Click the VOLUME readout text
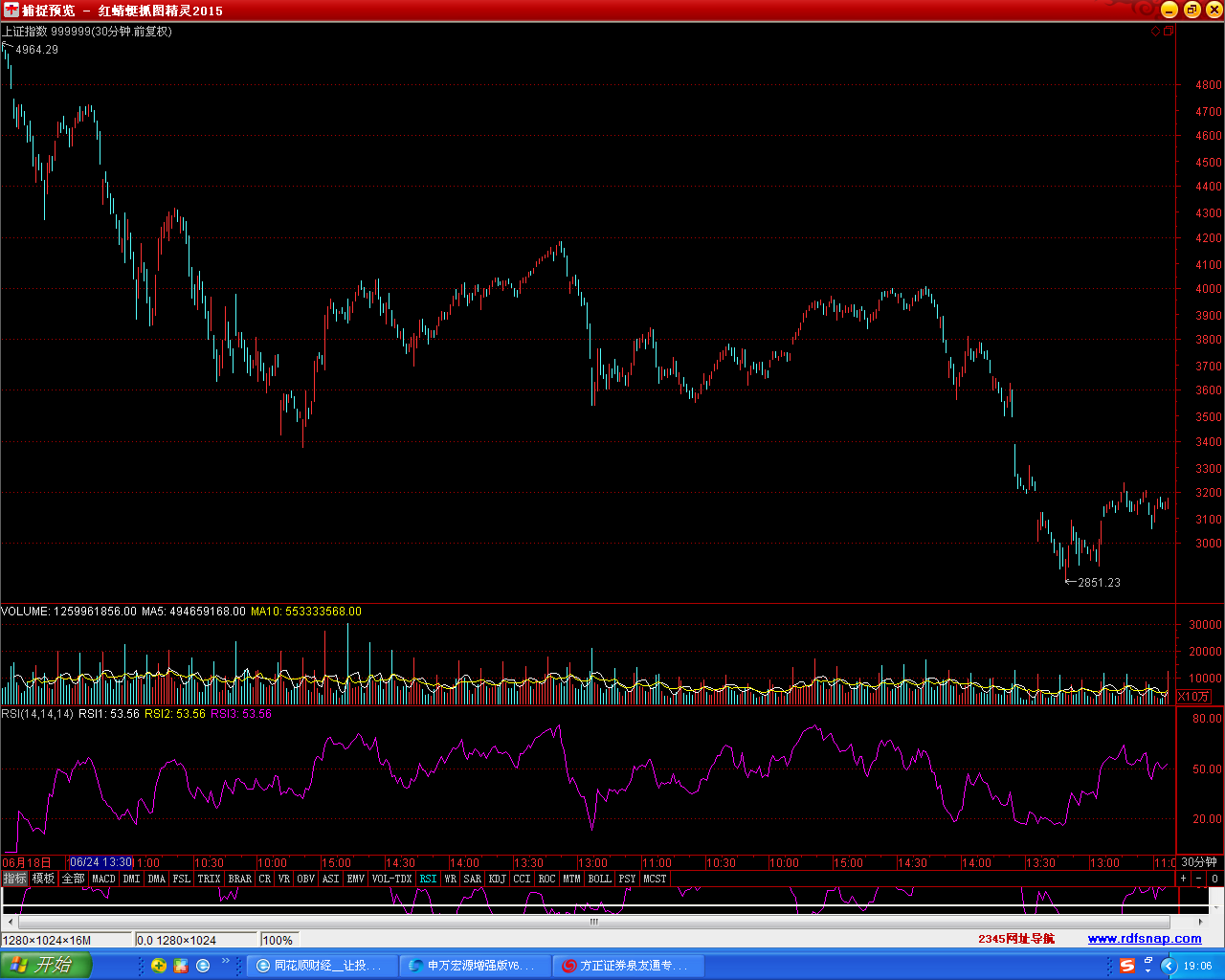Viewport: 1225px width, 980px height. click(x=69, y=612)
